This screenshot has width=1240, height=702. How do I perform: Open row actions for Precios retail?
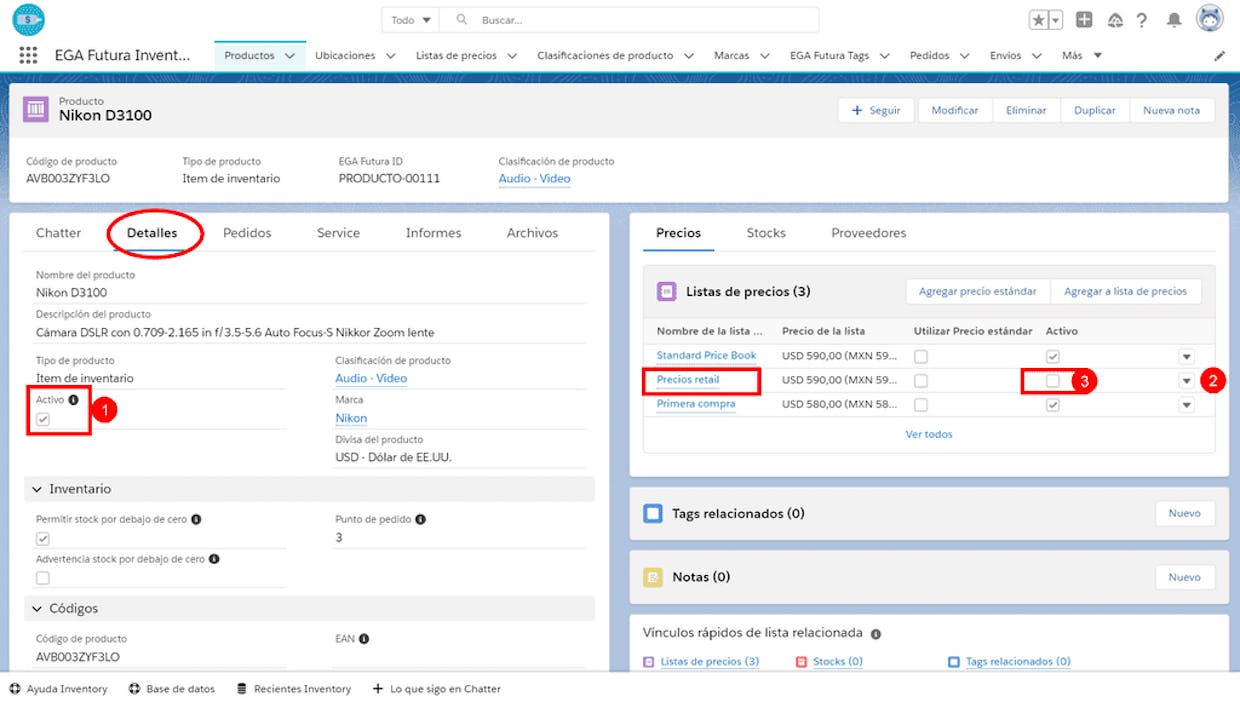click(x=1186, y=380)
